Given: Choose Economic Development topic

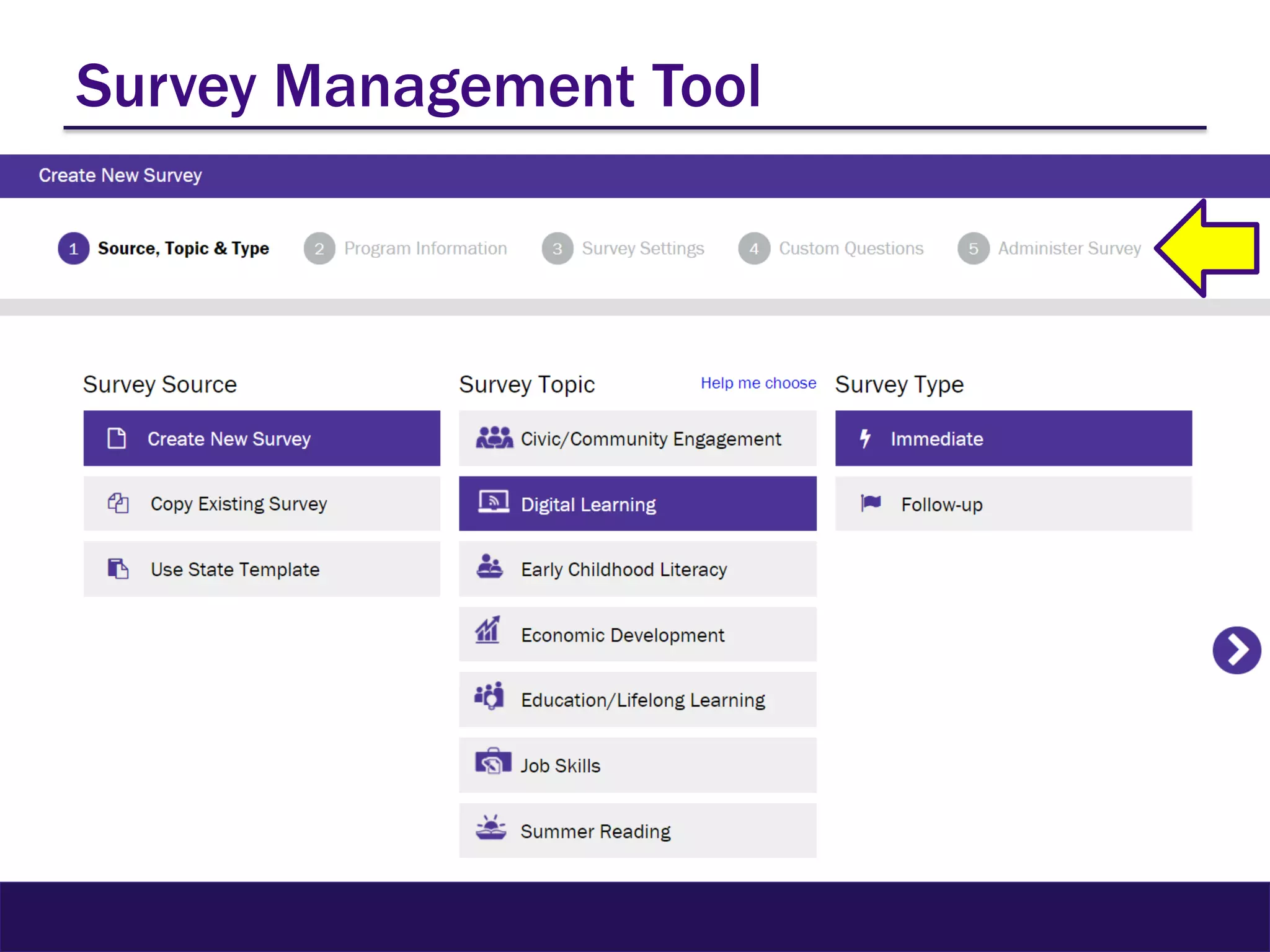Looking at the screenshot, I should tap(637, 634).
